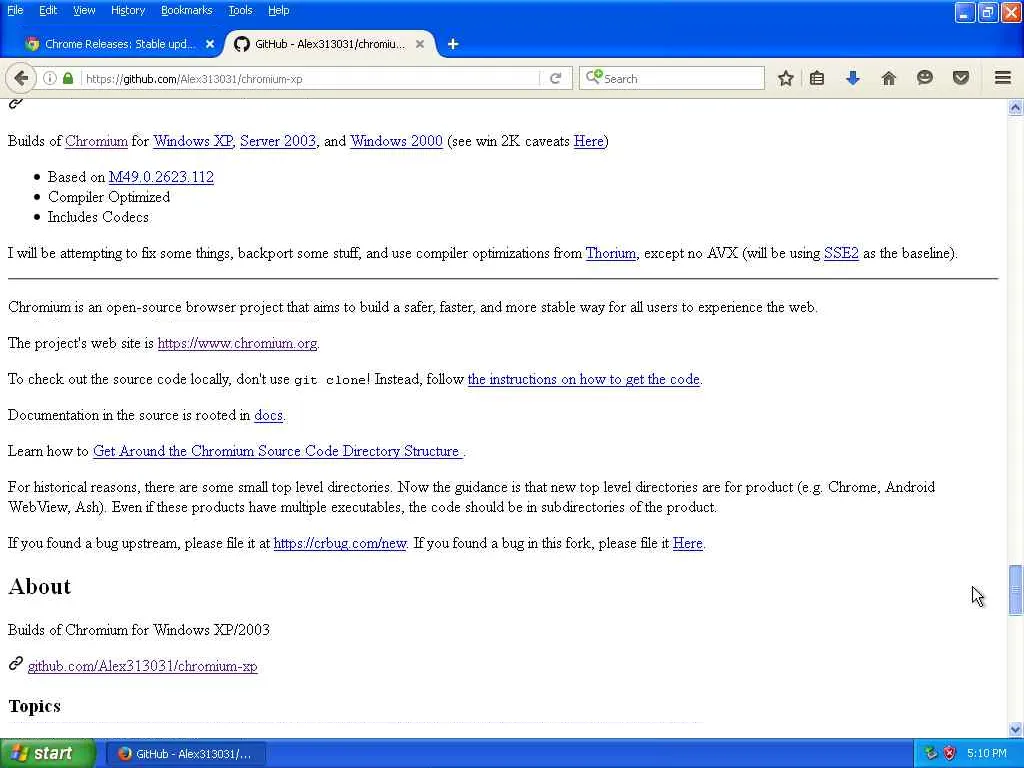Click the About heading
The width and height of the screenshot is (1024, 768).
click(39, 586)
